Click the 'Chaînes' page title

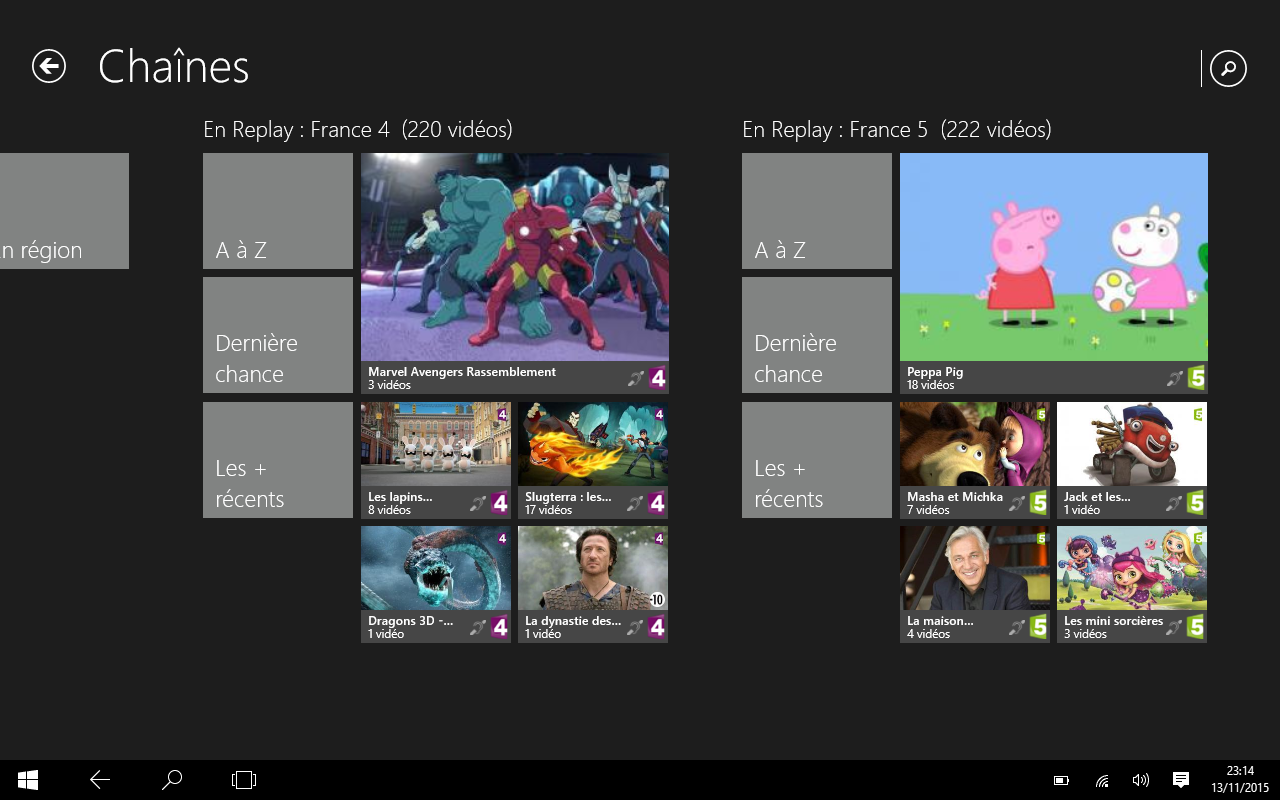coord(173,67)
